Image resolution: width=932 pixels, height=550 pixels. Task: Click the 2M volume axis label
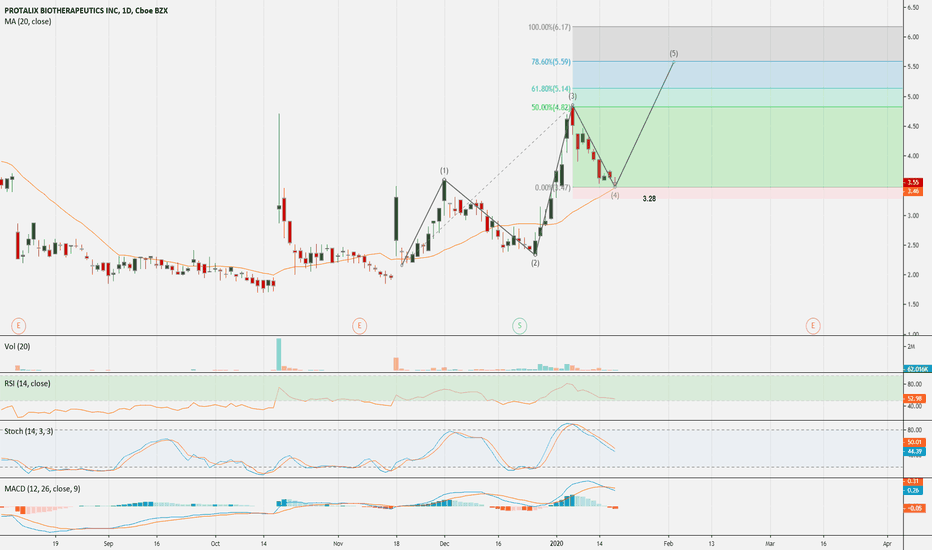coord(911,347)
